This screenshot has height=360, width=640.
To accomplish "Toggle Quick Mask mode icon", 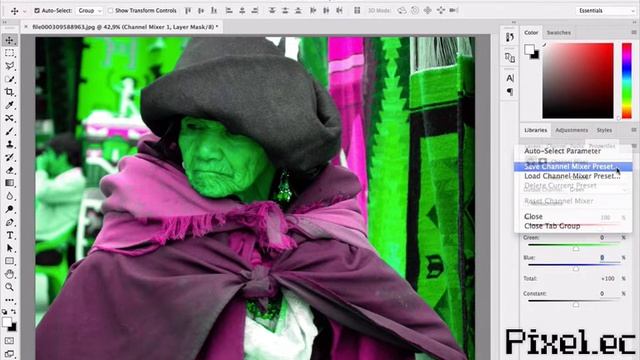I will 9,341.
